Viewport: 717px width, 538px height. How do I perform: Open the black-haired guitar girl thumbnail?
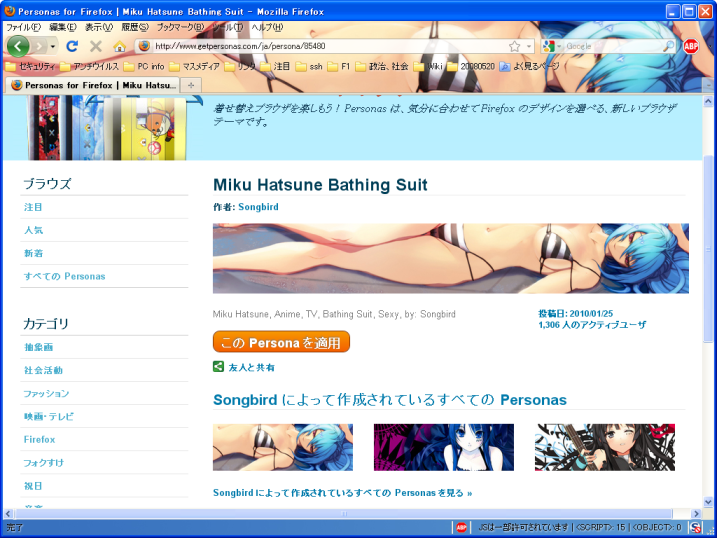click(x=605, y=447)
